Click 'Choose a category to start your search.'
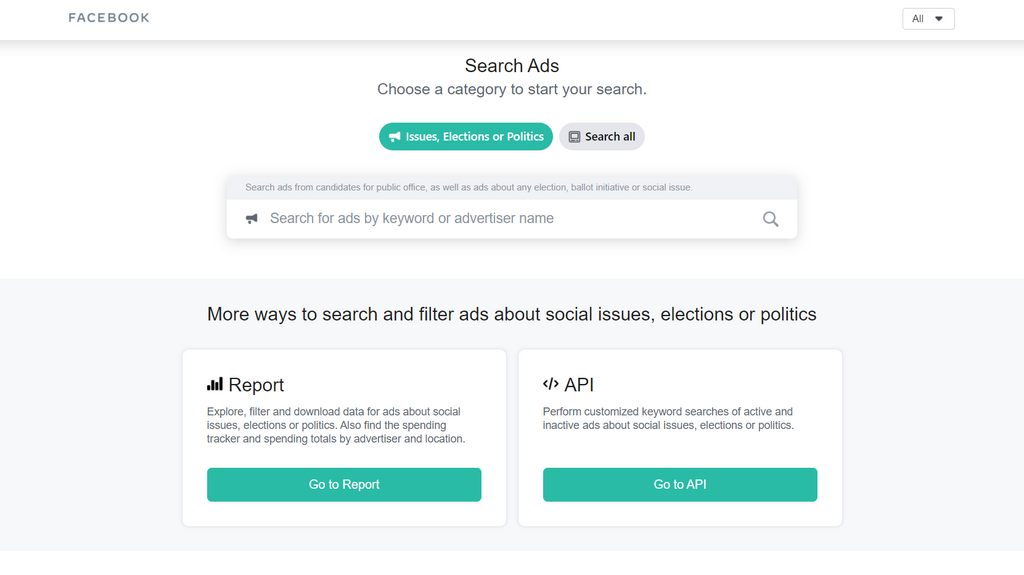 [512, 90]
